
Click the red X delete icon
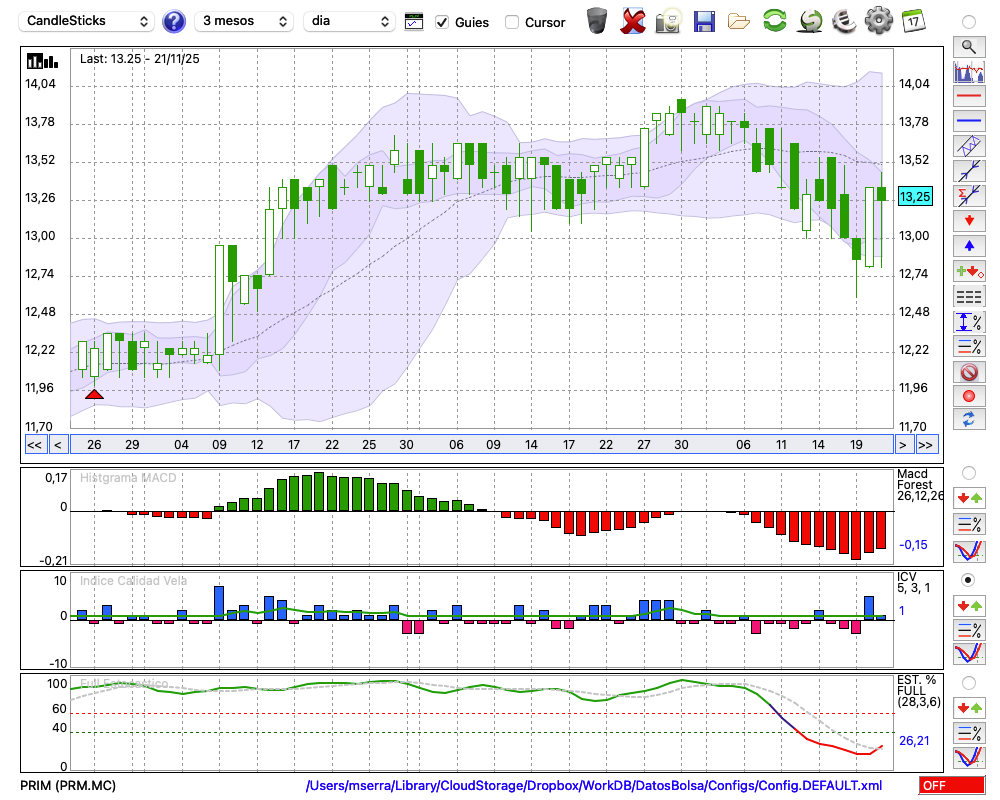click(633, 21)
